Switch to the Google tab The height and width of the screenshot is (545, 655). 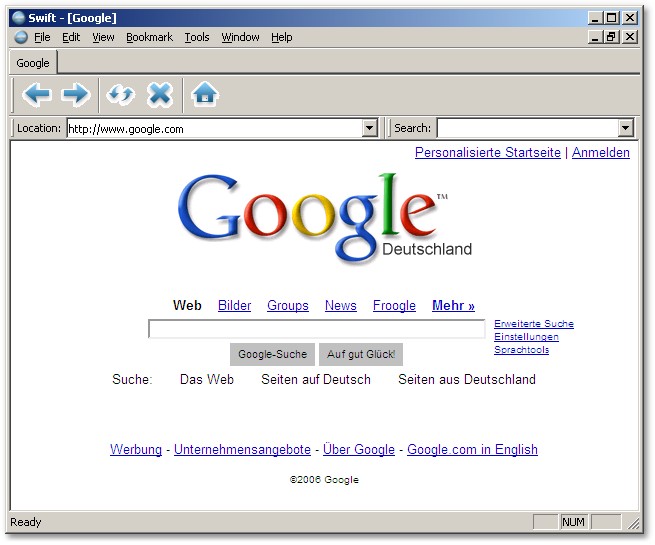[x=33, y=63]
